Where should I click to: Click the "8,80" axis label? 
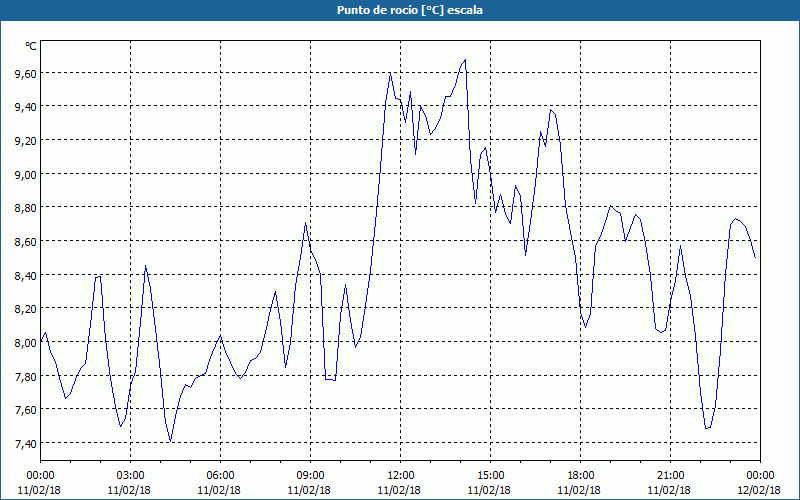26,208
